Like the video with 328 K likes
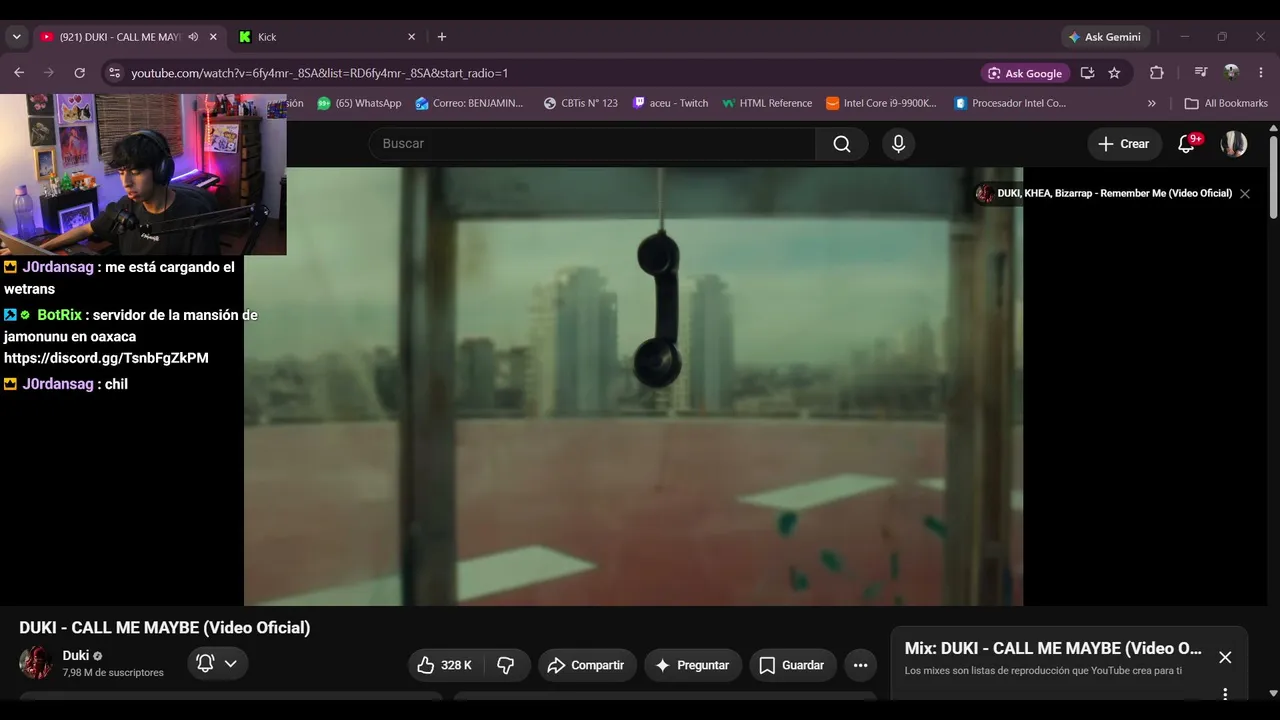This screenshot has height=720, width=1280. point(445,665)
